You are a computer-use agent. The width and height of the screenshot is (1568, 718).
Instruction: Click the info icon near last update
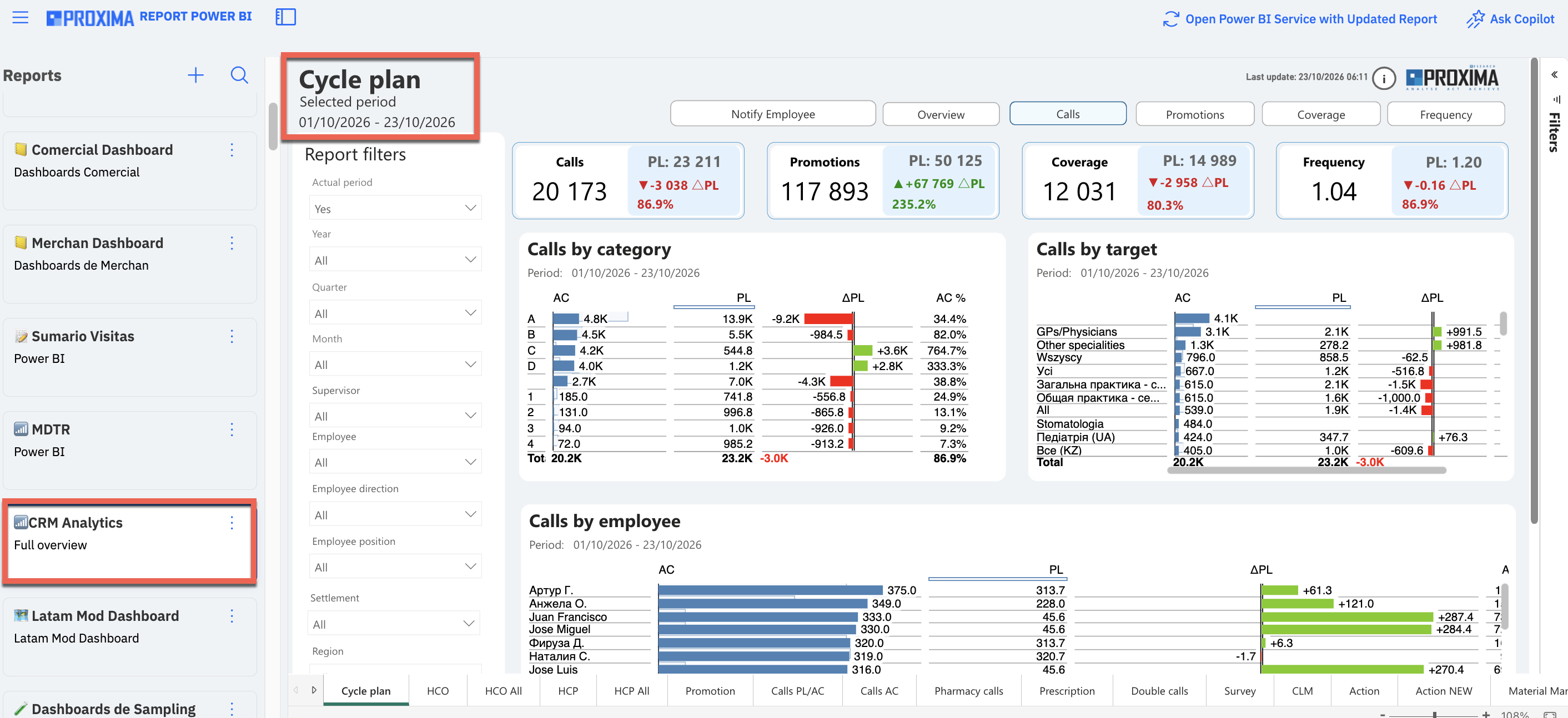[x=1384, y=78]
